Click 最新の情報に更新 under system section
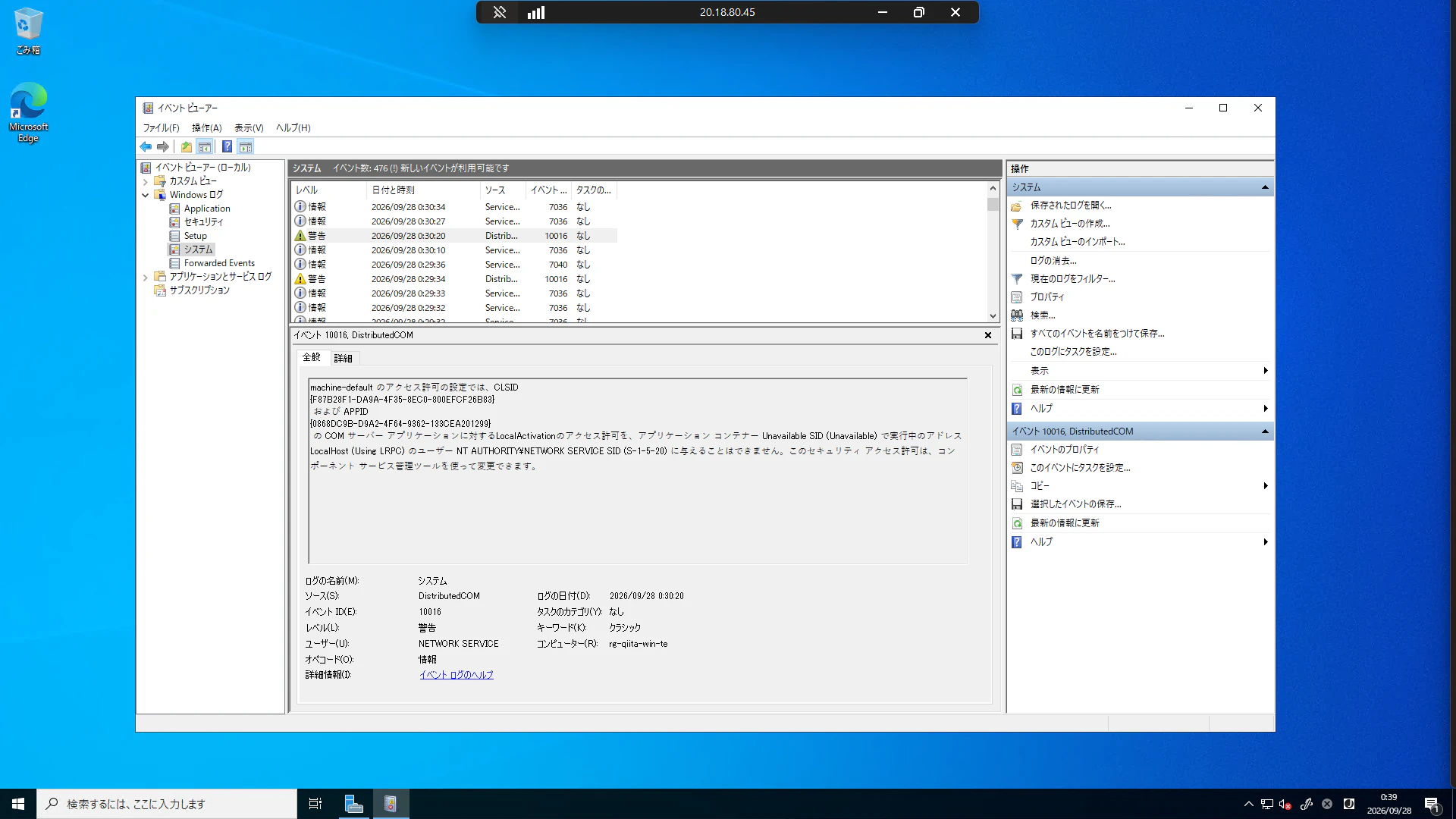Screen dimensions: 1456x819 [x=1064, y=390]
